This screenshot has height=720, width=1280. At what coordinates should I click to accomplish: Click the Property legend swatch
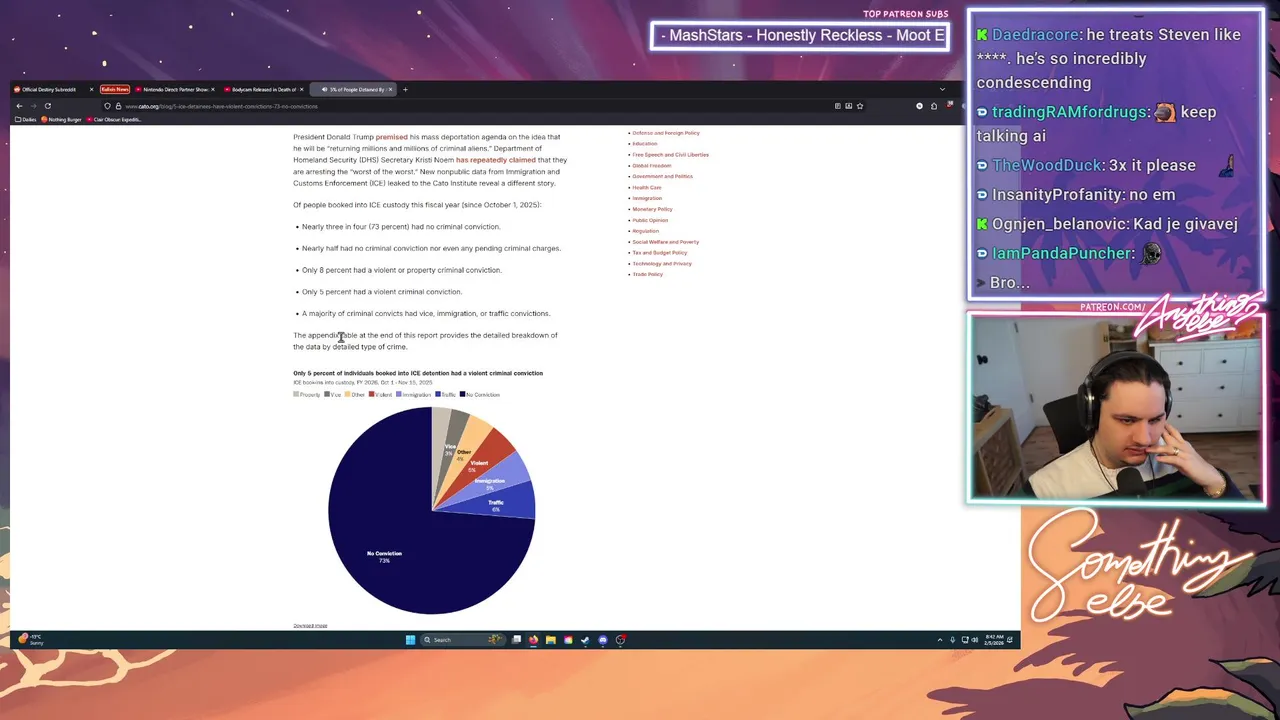tap(296, 395)
